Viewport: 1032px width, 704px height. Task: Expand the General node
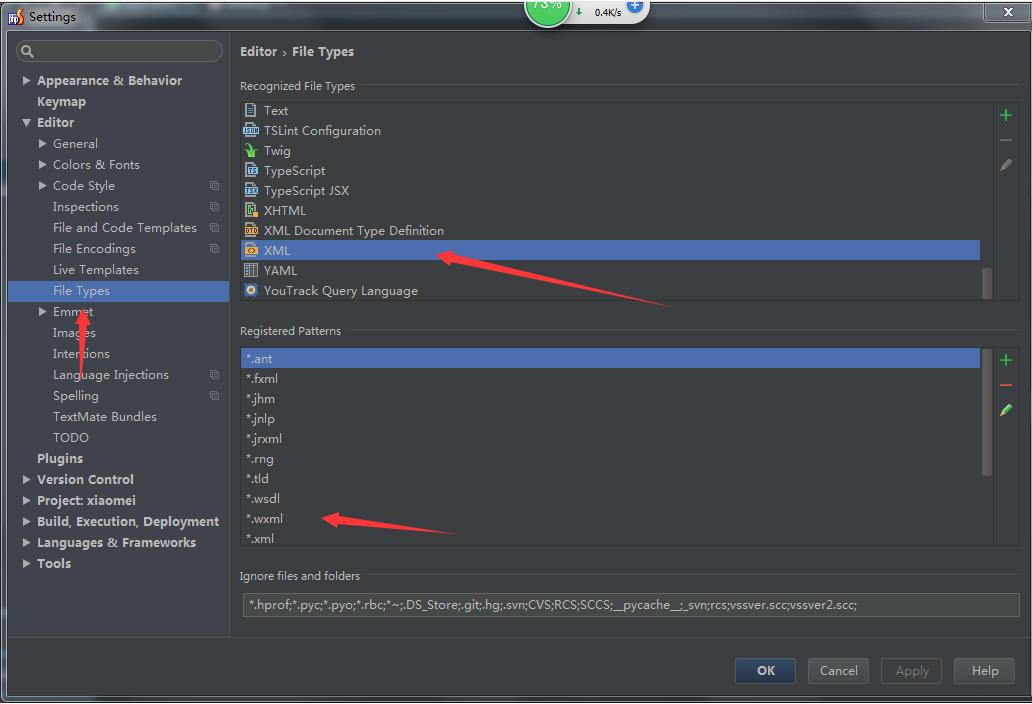(42, 143)
